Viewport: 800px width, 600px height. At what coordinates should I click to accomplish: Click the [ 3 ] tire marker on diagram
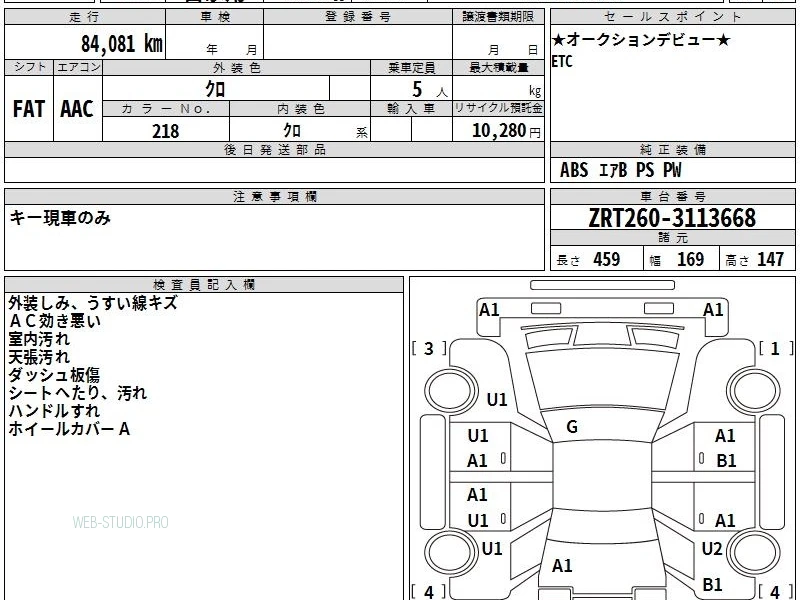(x=429, y=348)
